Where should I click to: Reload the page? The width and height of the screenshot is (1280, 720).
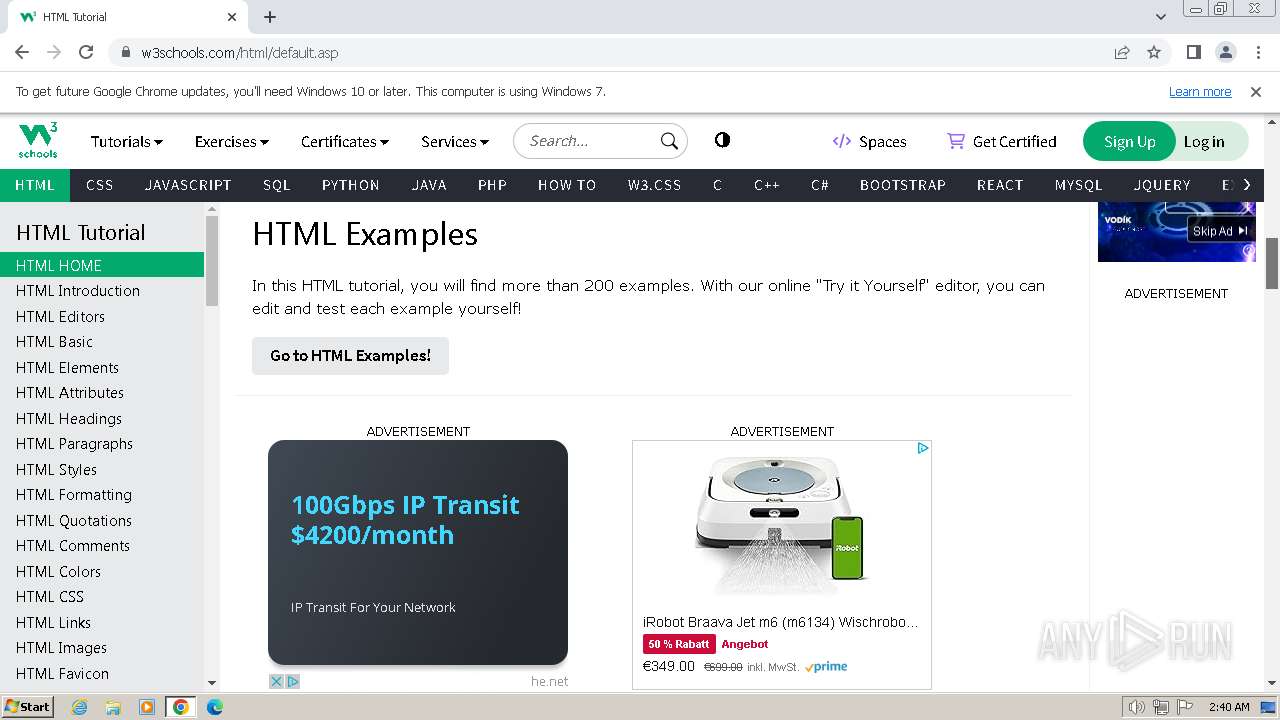pyautogui.click(x=86, y=52)
